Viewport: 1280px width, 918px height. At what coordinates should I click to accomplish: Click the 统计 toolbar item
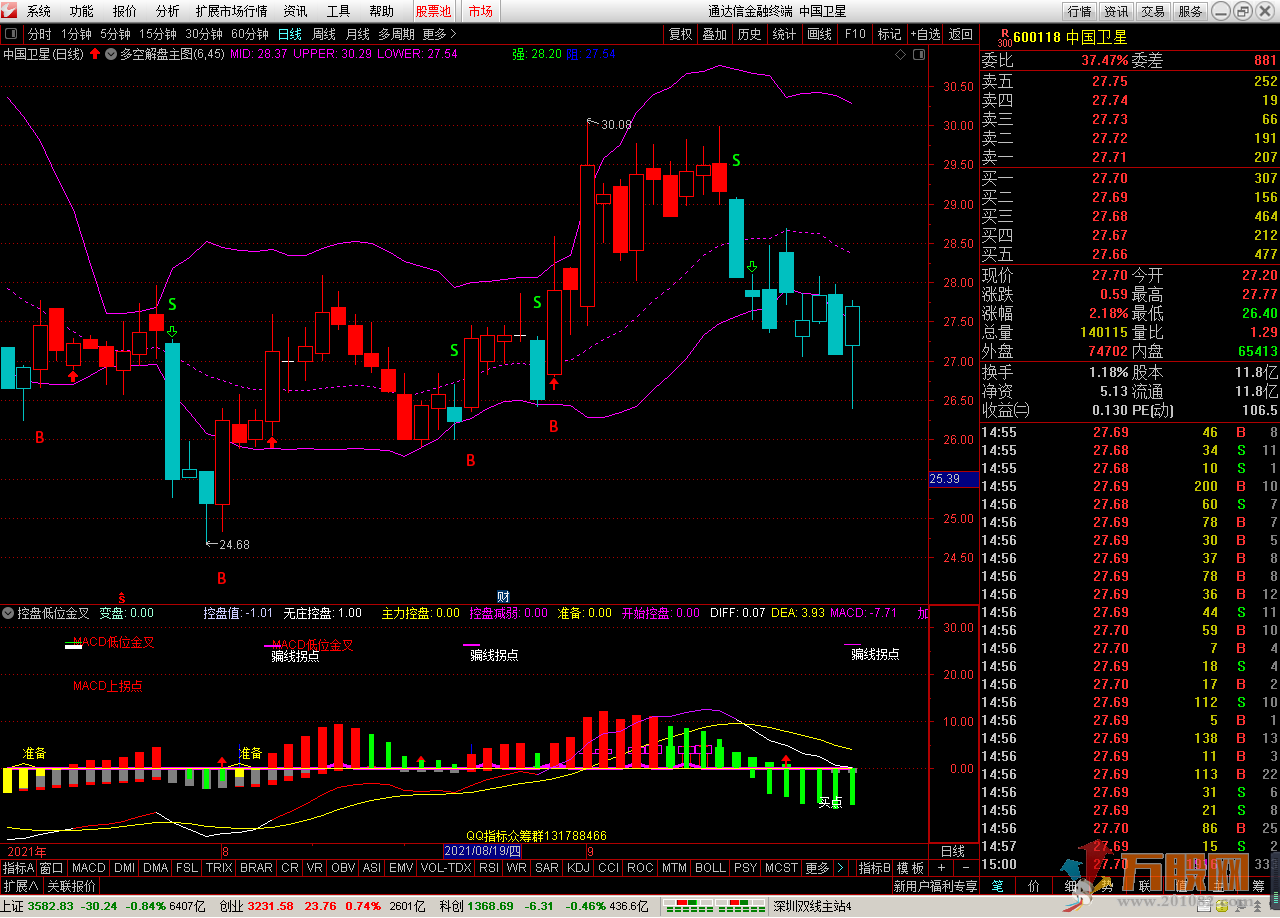point(784,34)
